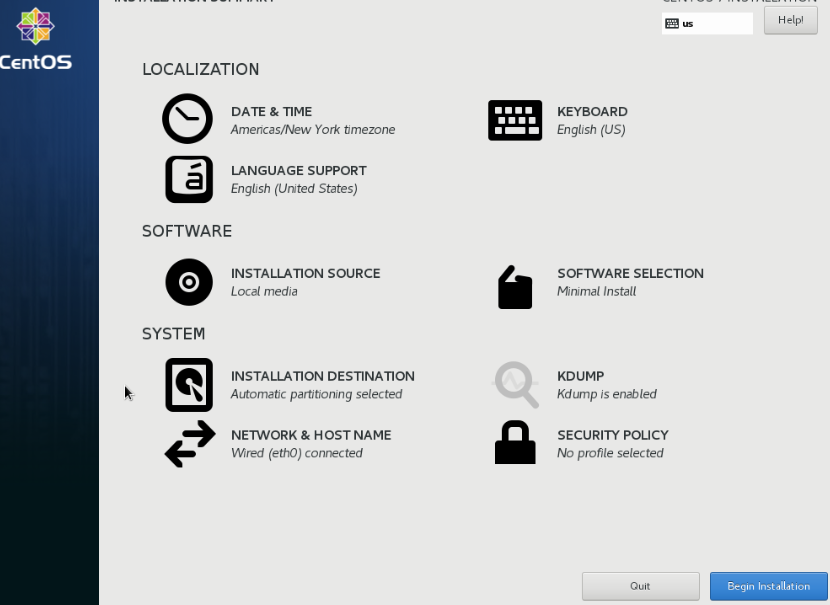Click the CentOS logo in sidebar
Image resolution: width=830 pixels, height=605 pixels.
(35, 26)
